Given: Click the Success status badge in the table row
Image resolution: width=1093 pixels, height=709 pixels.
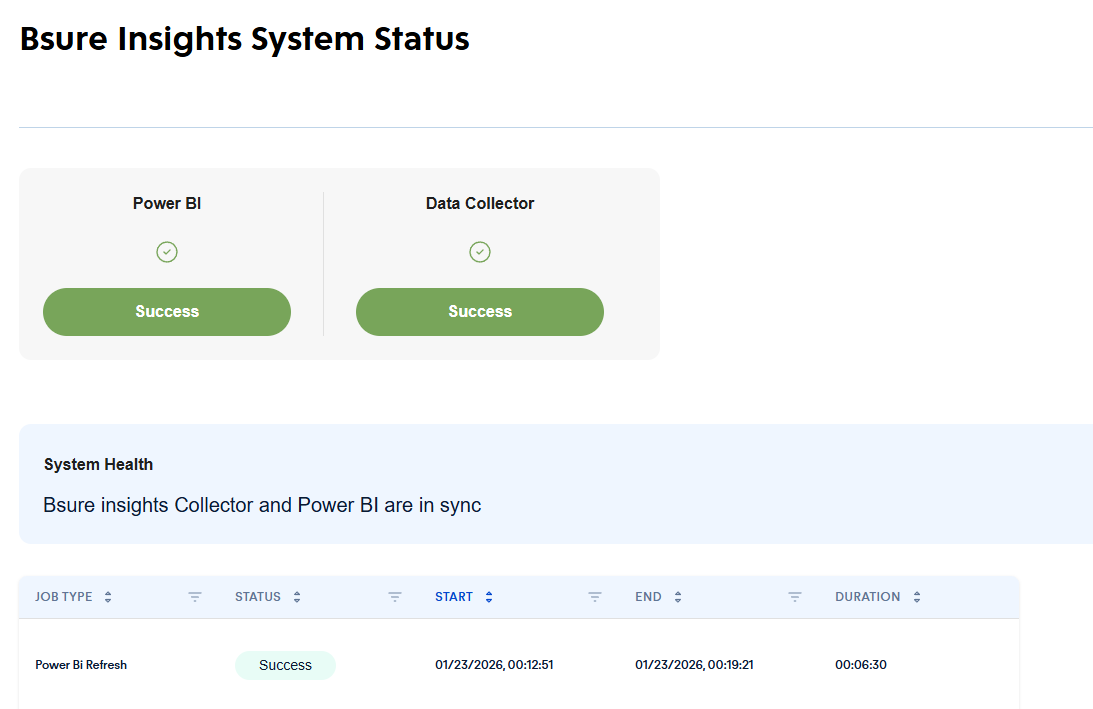Looking at the screenshot, I should 285,665.
